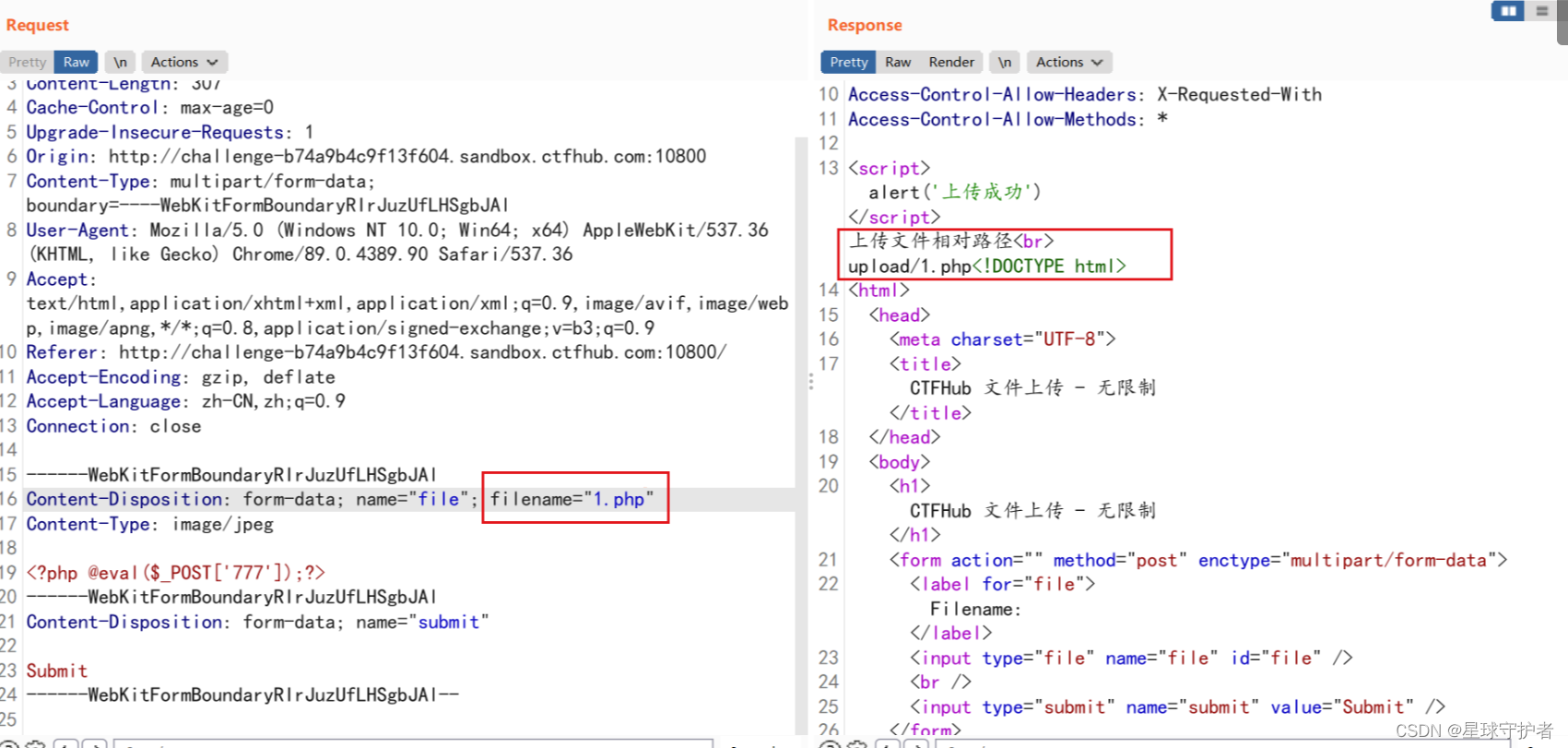Viewport: 1568px width, 748px height.
Task: Click the Access-Control-Allow-Headers response line
Action: tap(1085, 94)
